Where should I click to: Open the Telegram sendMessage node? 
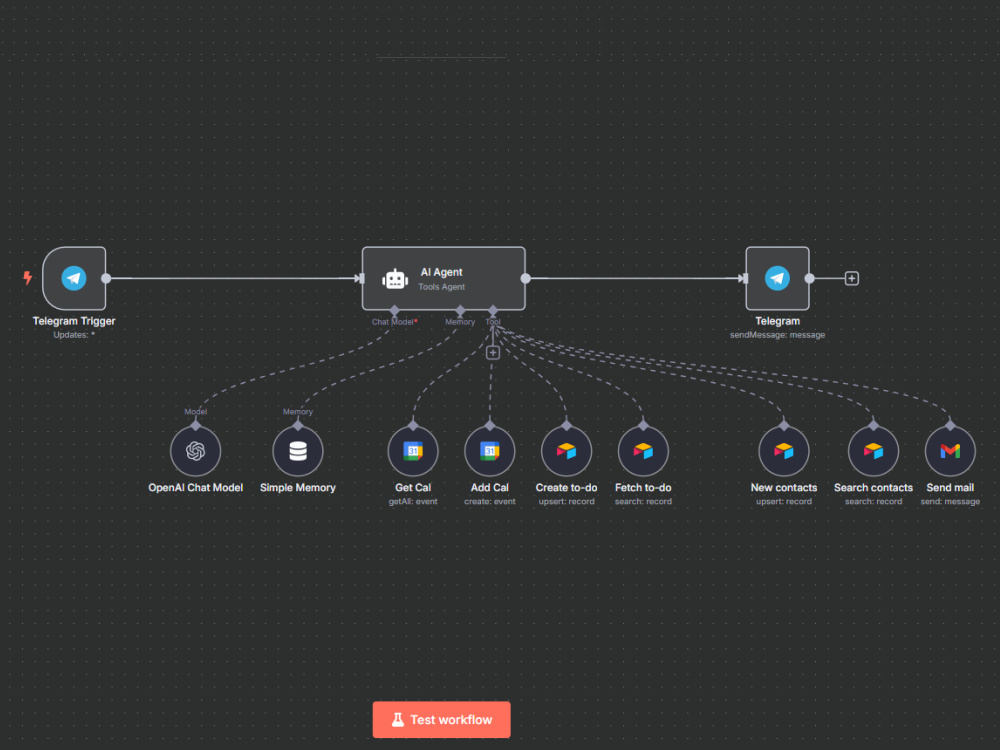point(777,279)
